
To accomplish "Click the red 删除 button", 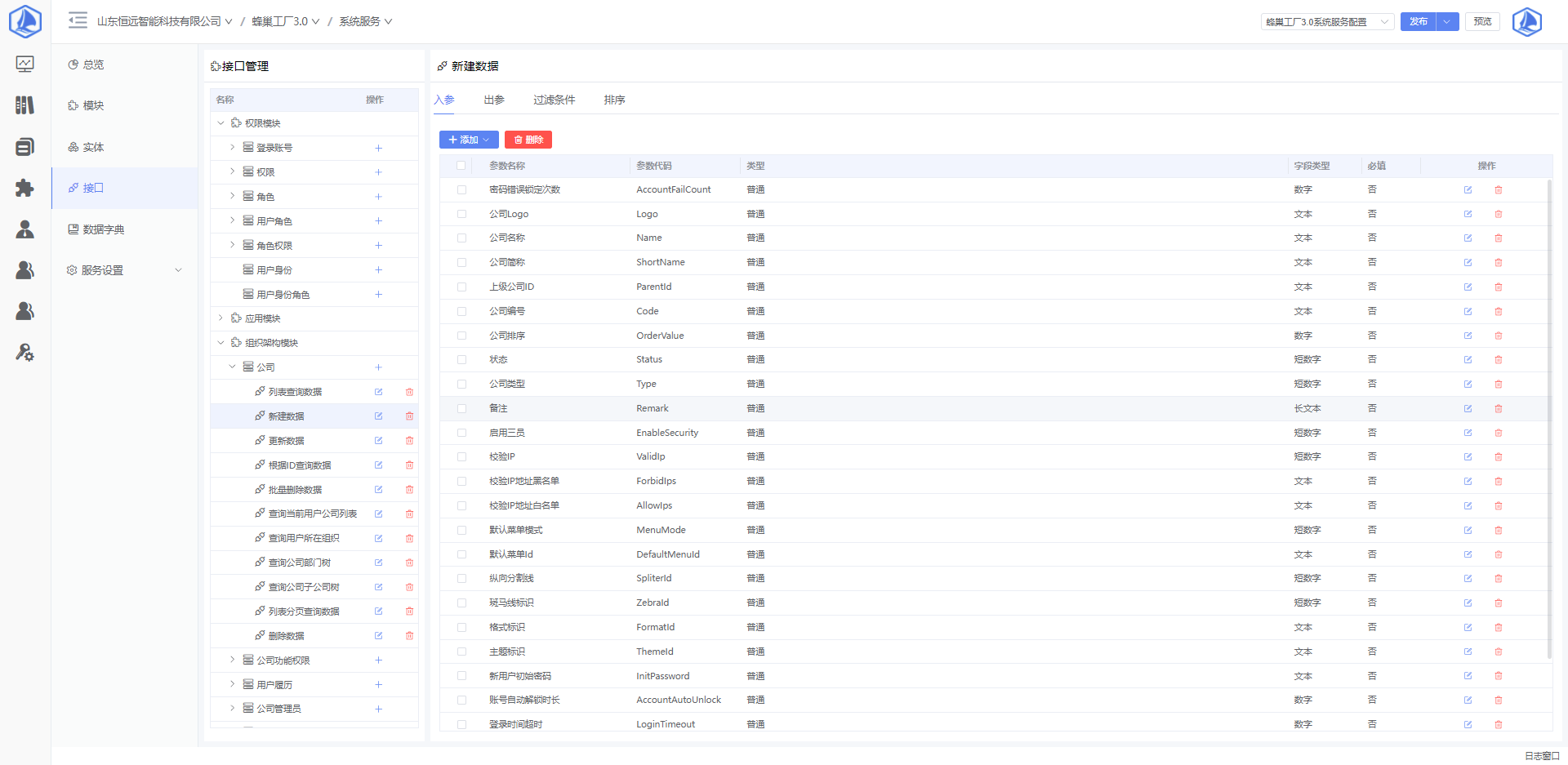I will point(528,140).
